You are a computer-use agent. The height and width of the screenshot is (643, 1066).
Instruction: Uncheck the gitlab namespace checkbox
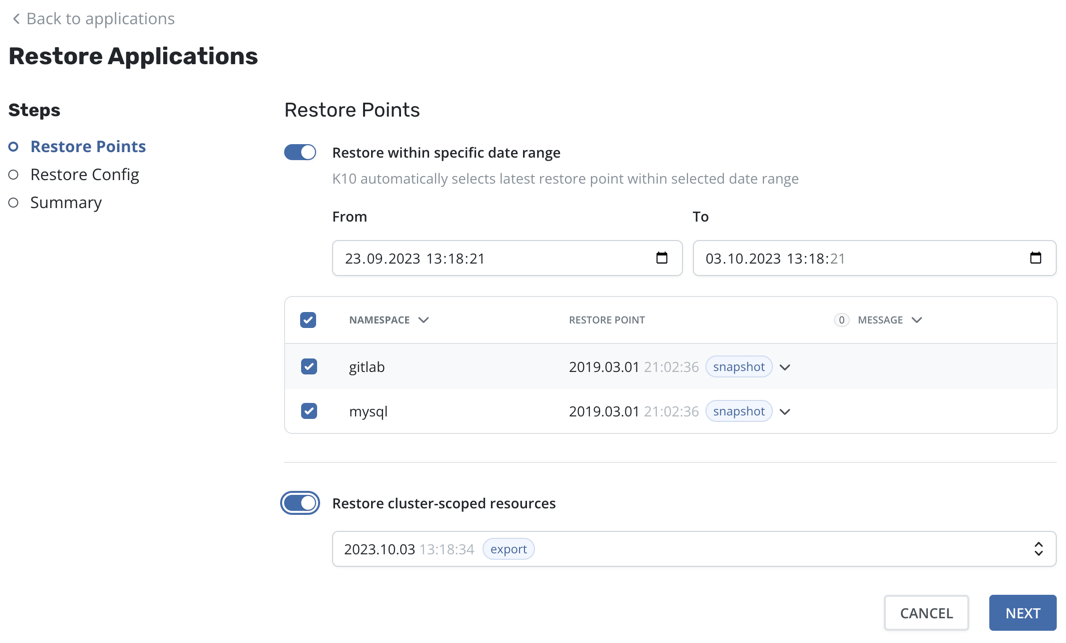pyautogui.click(x=309, y=367)
